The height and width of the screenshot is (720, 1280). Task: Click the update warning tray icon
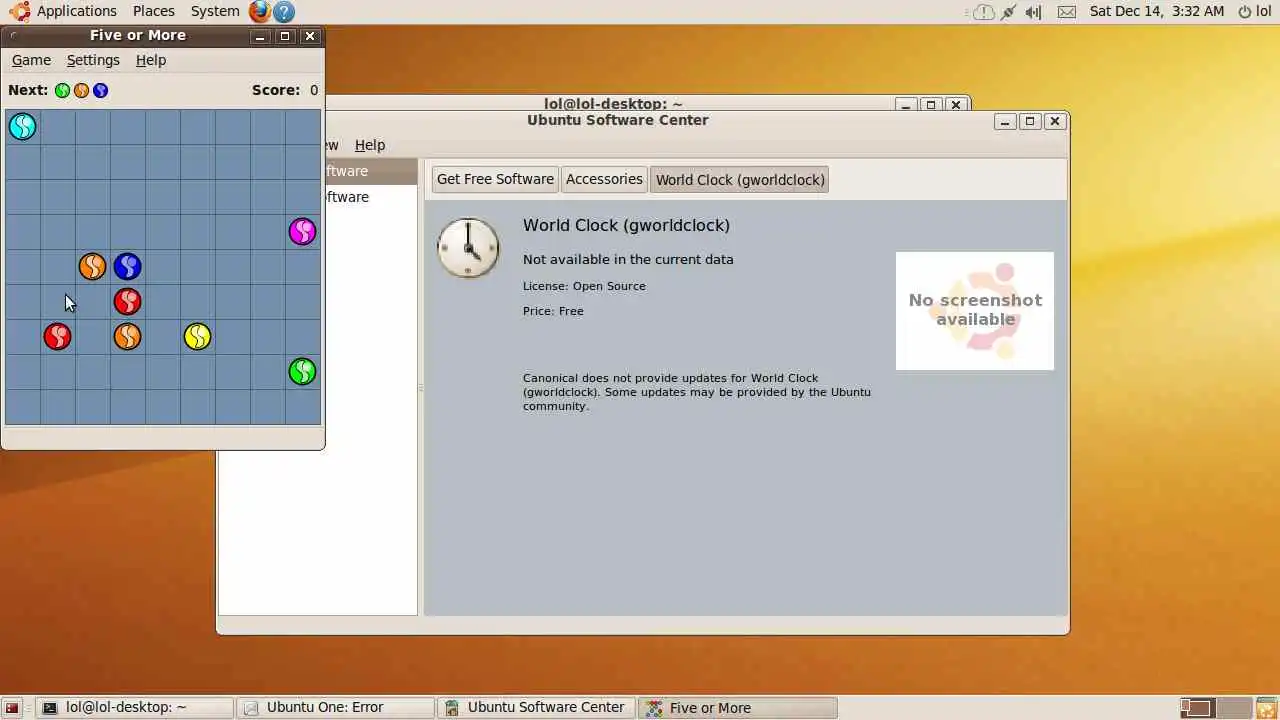coord(984,12)
